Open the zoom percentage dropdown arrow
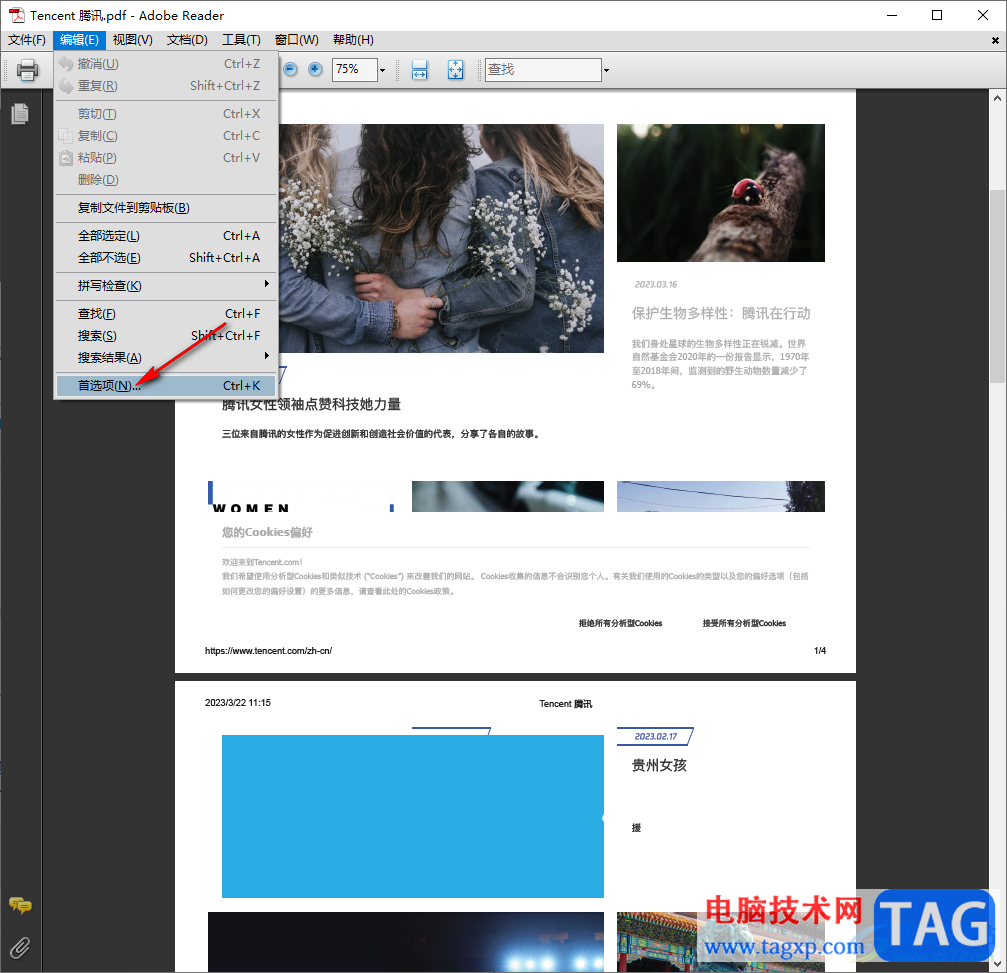1007x973 pixels. [383, 69]
